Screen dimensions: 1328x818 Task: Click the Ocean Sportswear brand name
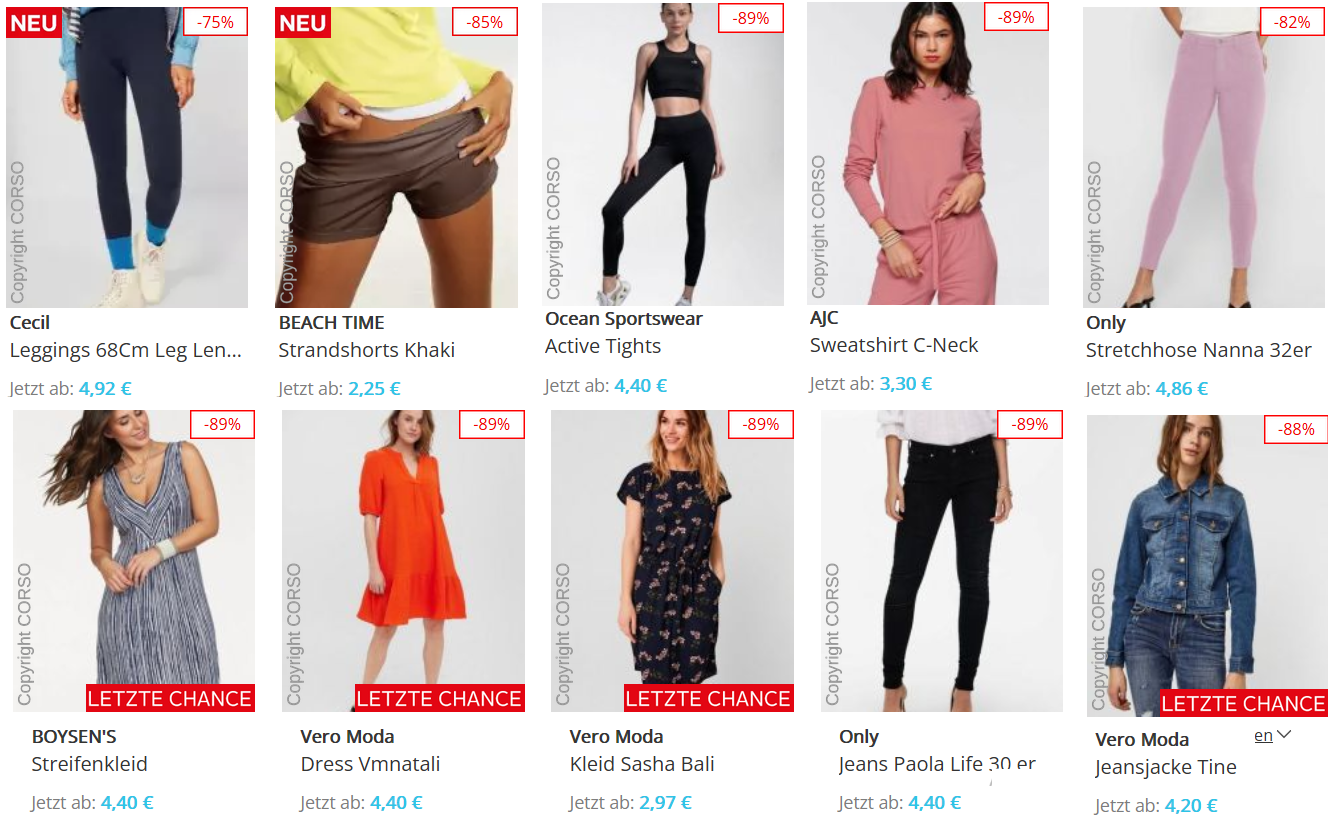click(624, 319)
